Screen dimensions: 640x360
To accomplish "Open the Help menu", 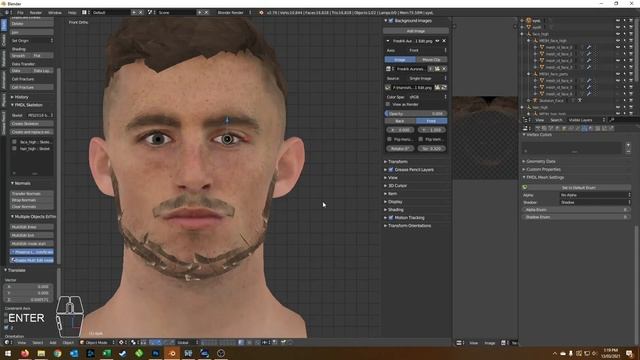I will [x=72, y=13].
